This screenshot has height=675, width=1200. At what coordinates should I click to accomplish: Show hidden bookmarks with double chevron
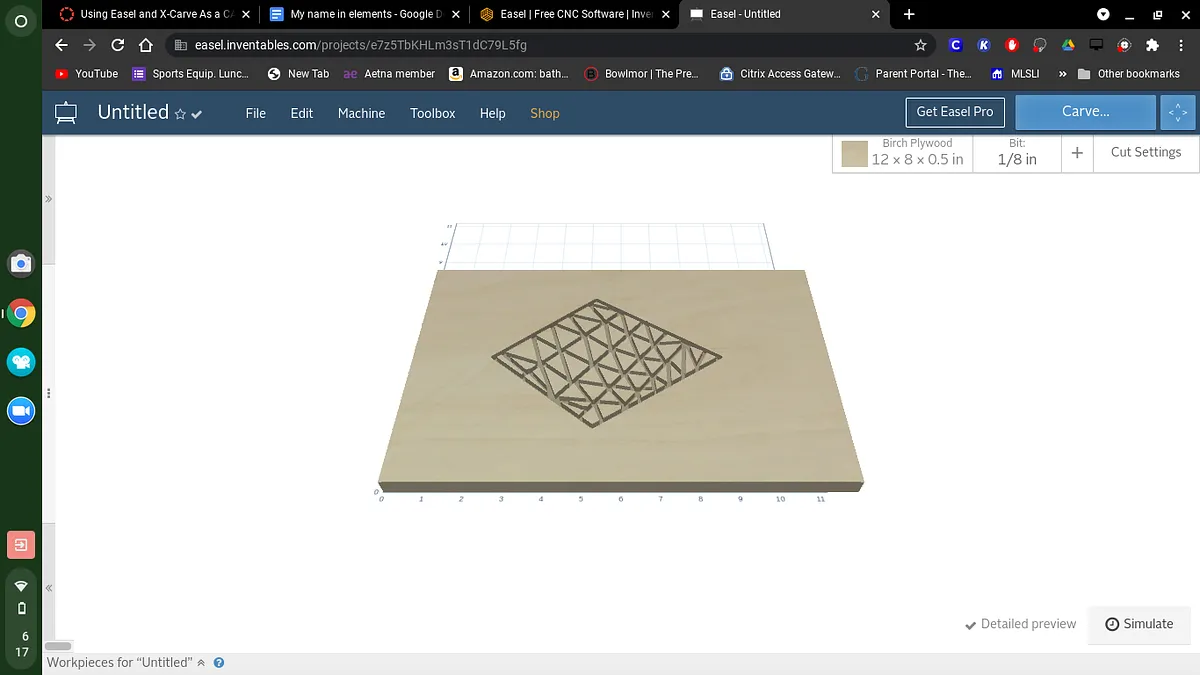point(1062,74)
